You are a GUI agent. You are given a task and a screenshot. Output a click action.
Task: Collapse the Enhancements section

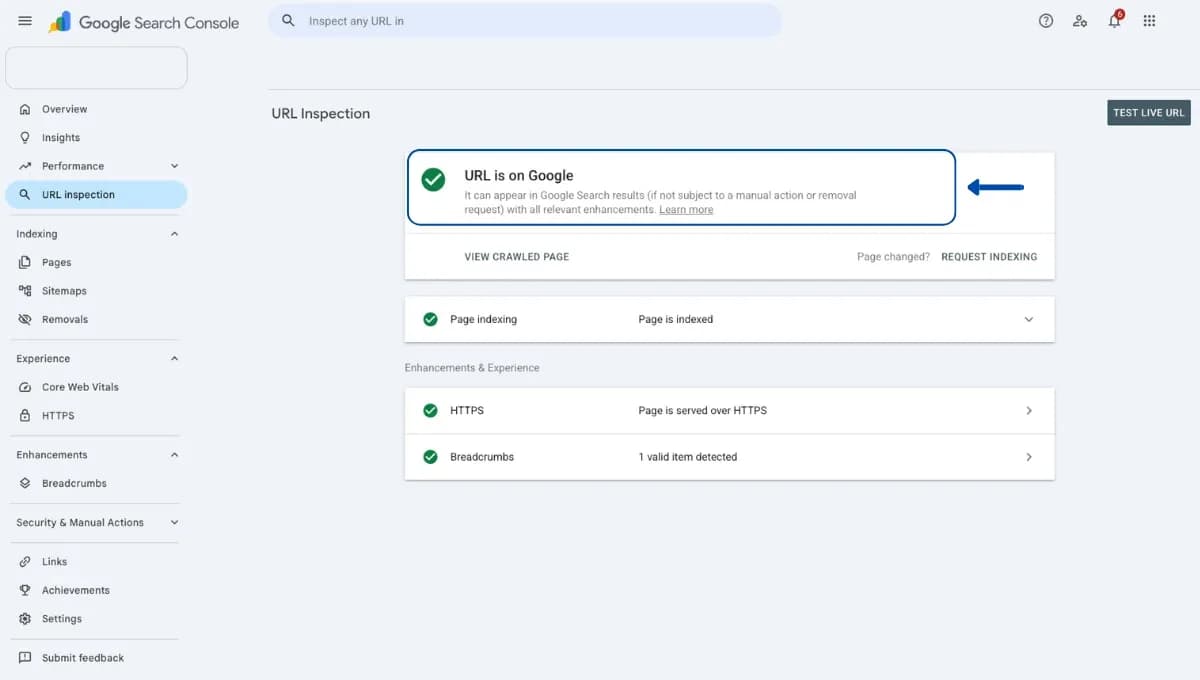tap(174, 455)
